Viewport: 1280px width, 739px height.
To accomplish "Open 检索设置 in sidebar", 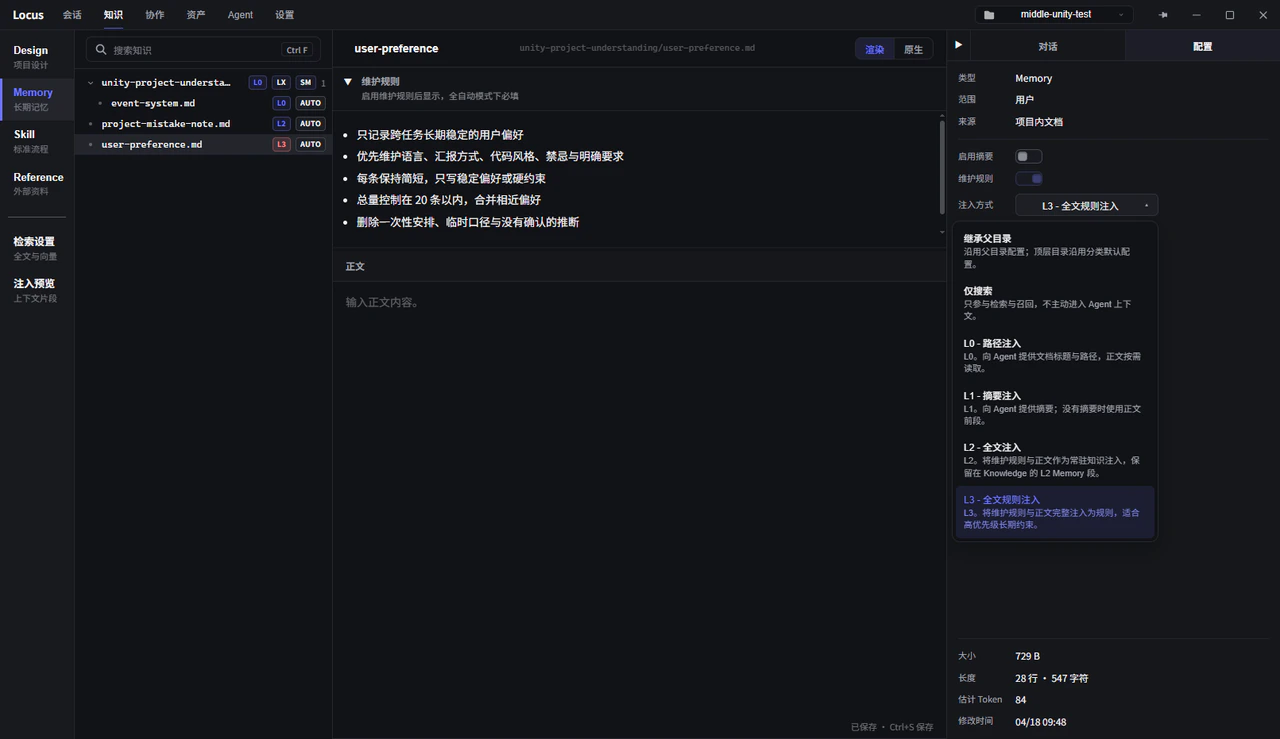I will point(38,248).
